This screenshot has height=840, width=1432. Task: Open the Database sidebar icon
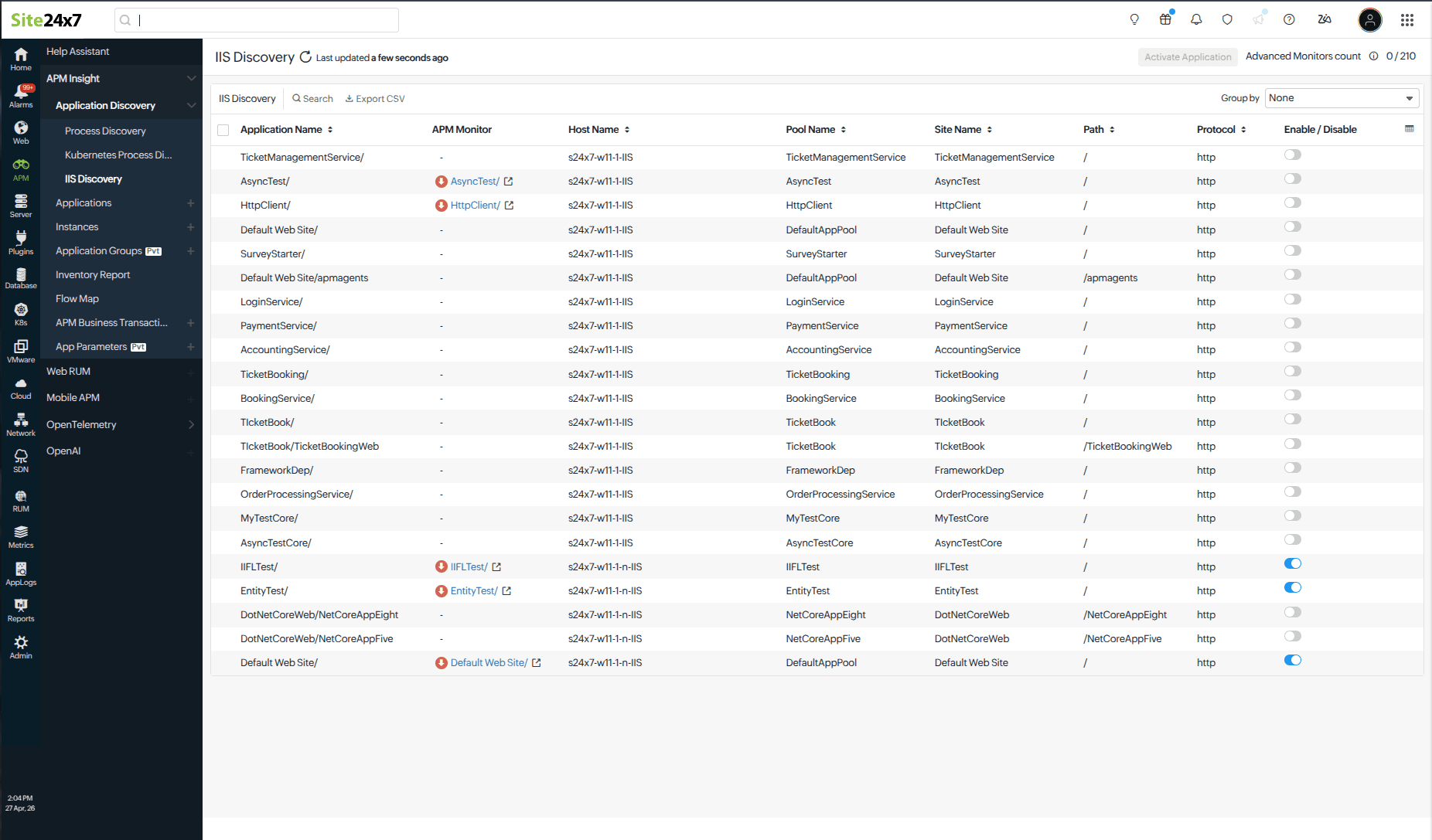[x=21, y=278]
